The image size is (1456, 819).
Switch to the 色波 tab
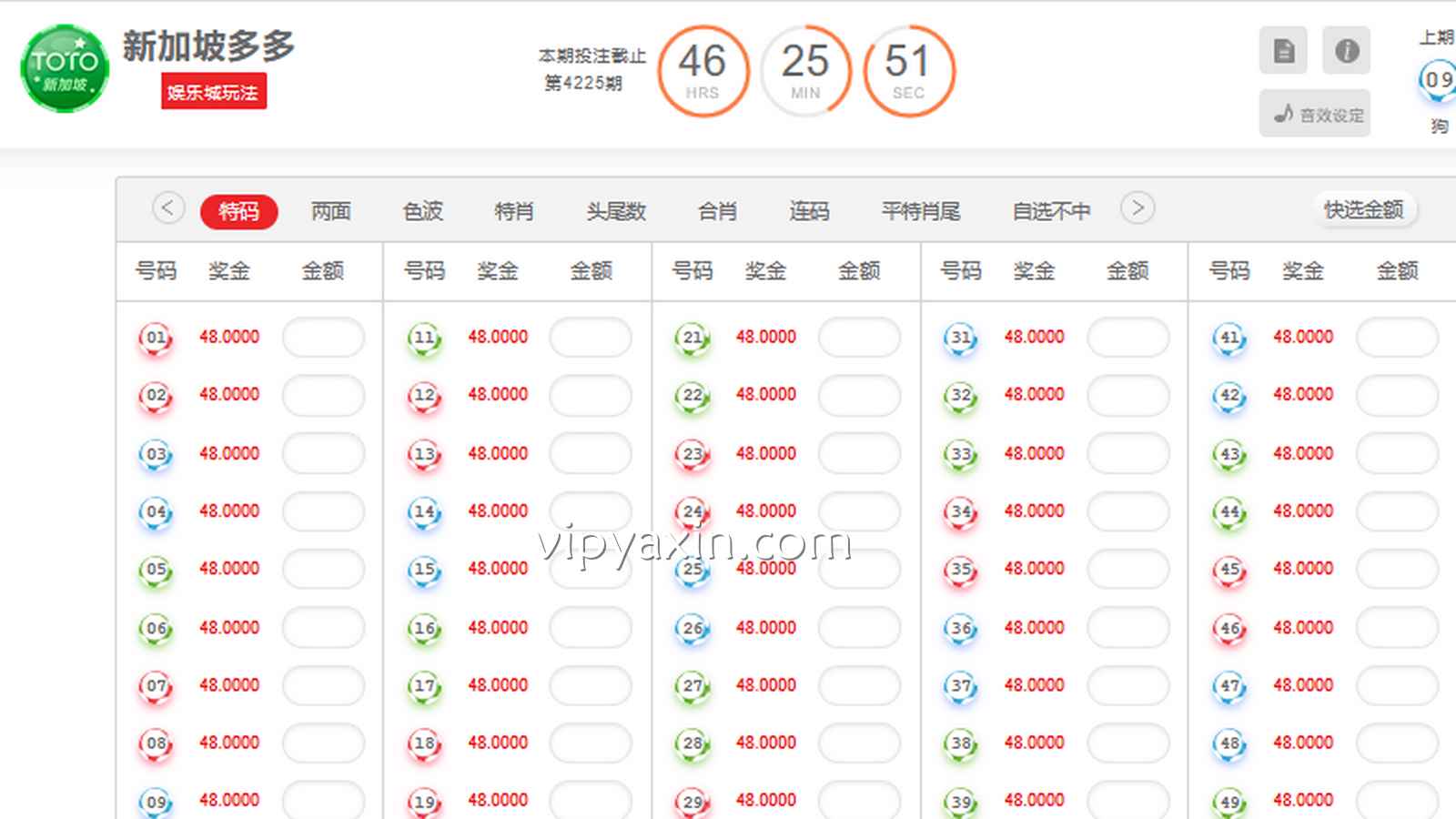click(x=423, y=211)
